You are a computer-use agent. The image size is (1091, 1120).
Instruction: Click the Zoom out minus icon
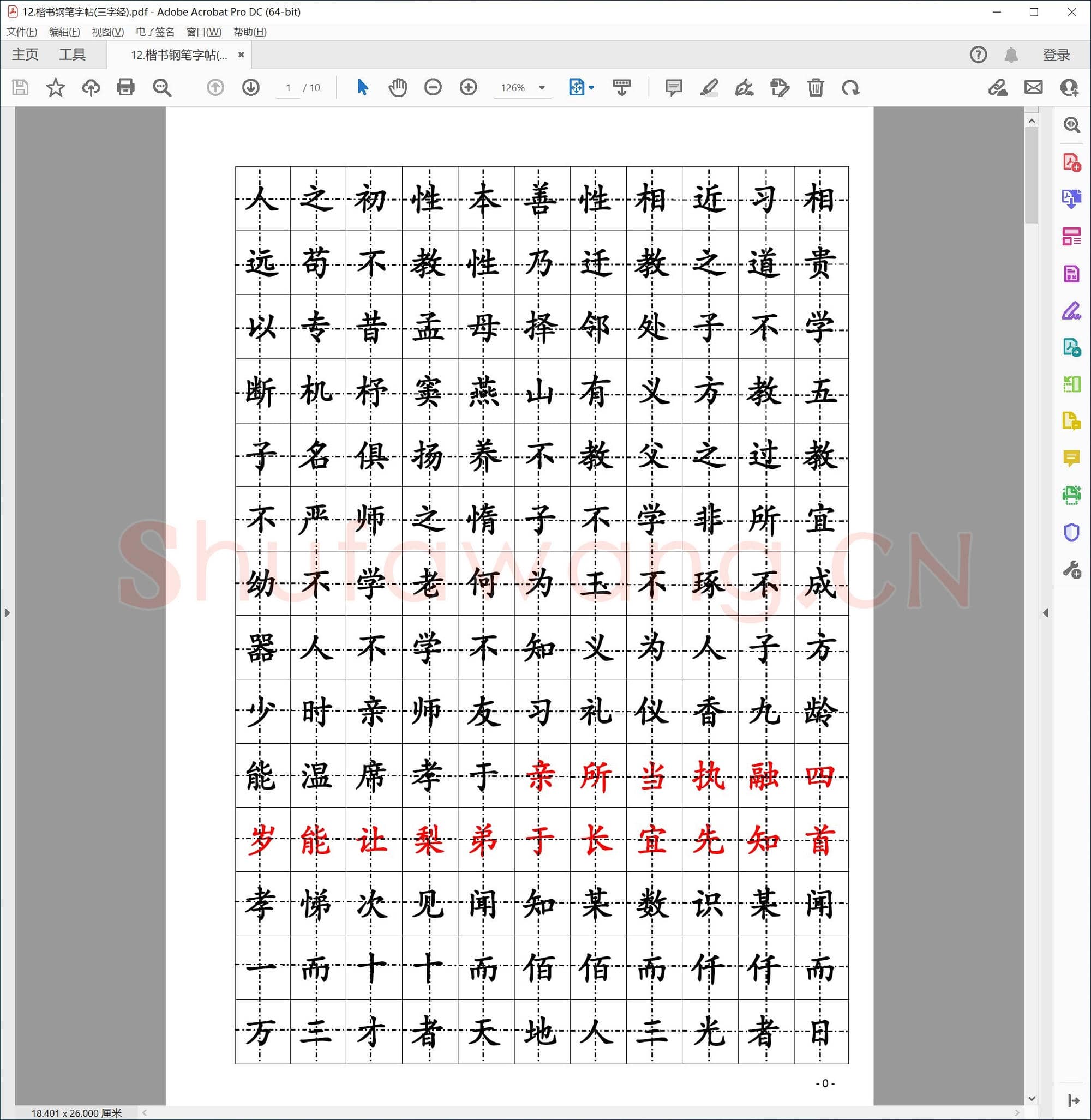coord(433,87)
